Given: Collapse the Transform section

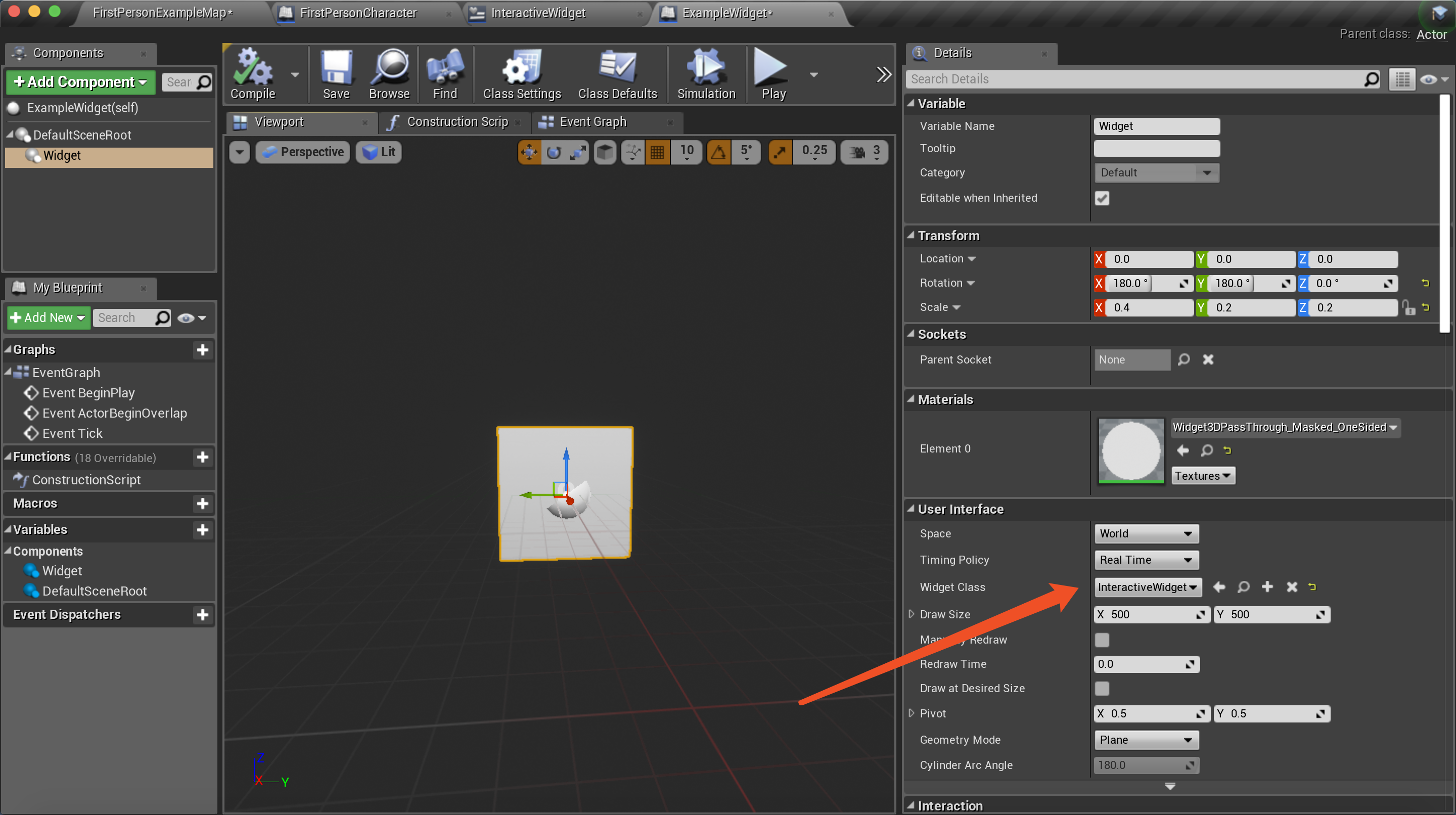Looking at the screenshot, I should click(x=911, y=236).
